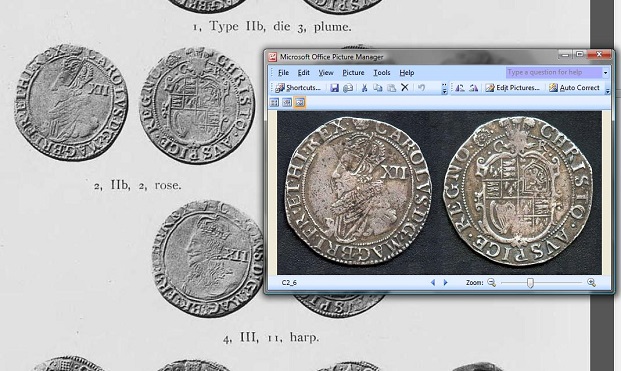The height and width of the screenshot is (371, 621).
Task: Maximize the Picture Manager window
Action: 579,55
